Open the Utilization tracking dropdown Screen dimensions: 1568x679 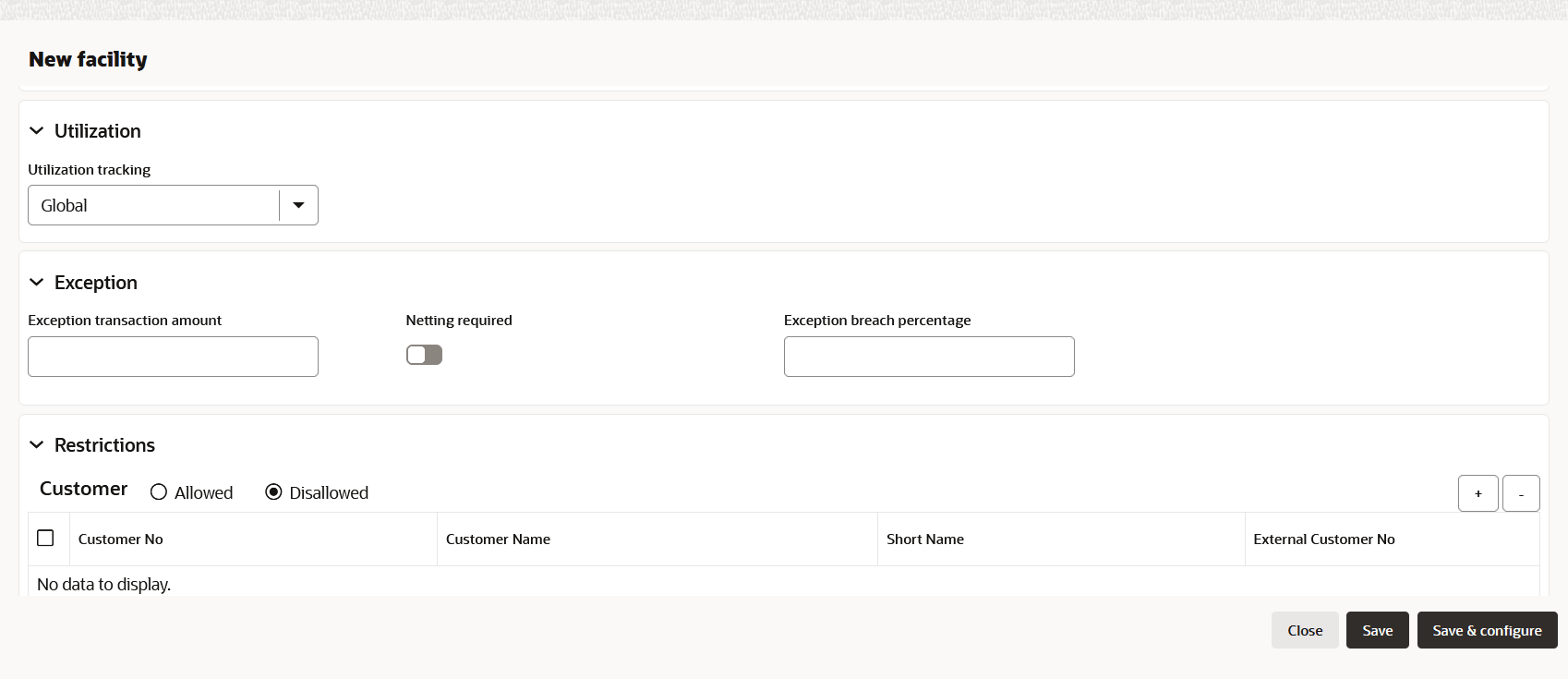pyautogui.click(x=298, y=205)
